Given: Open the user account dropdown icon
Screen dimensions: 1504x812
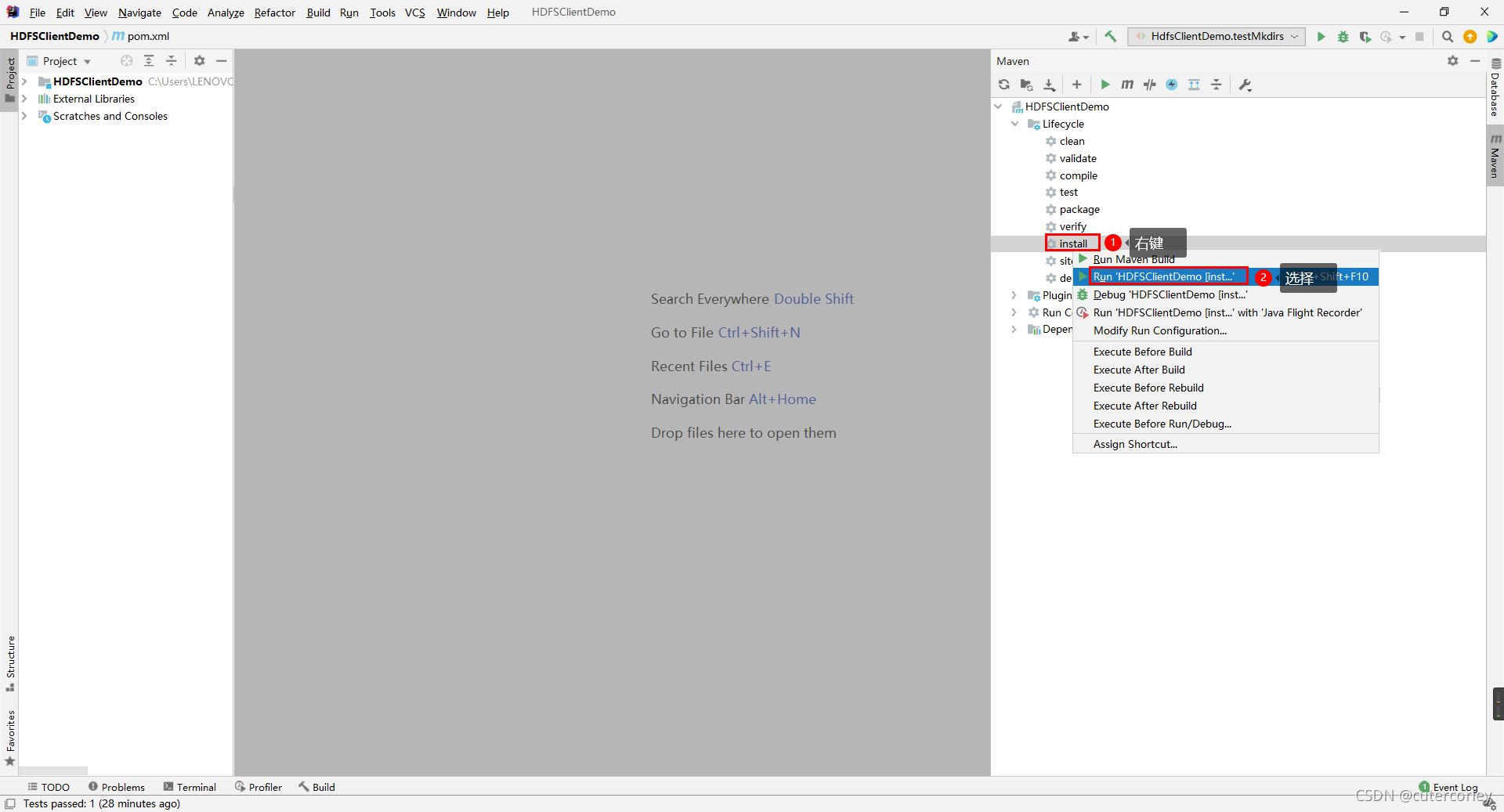Looking at the screenshot, I should tap(1079, 37).
